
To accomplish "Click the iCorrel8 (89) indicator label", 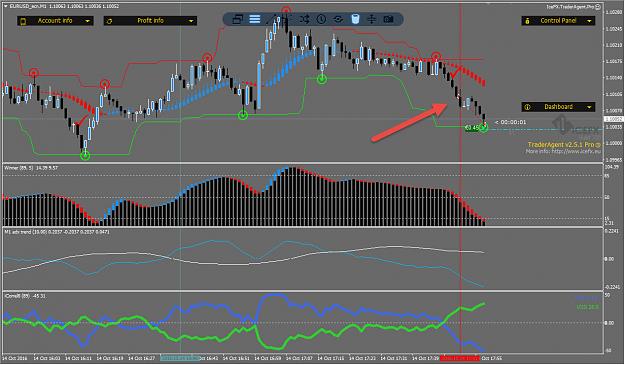I will coord(16,296).
